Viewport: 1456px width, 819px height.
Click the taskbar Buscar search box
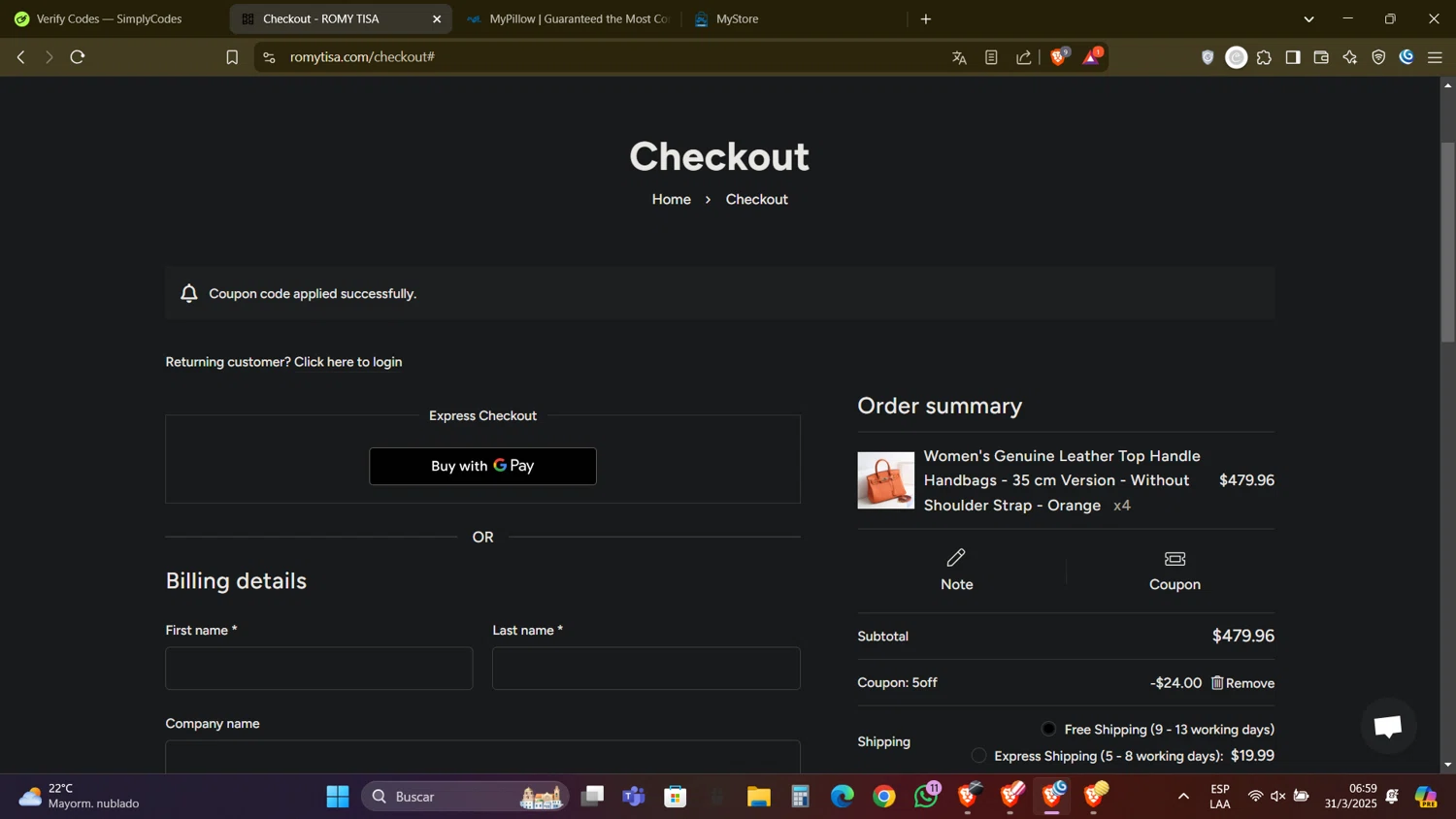pos(466,797)
